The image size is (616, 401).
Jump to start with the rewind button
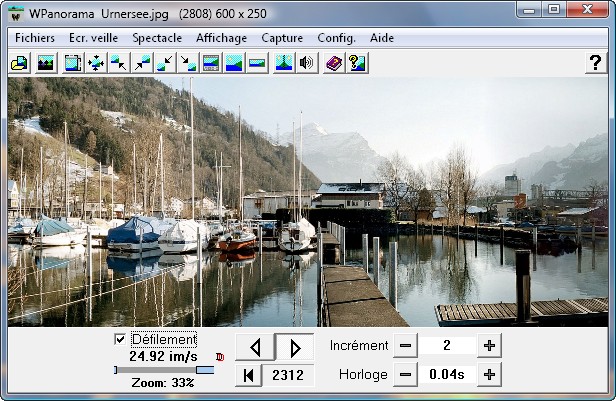click(x=248, y=375)
